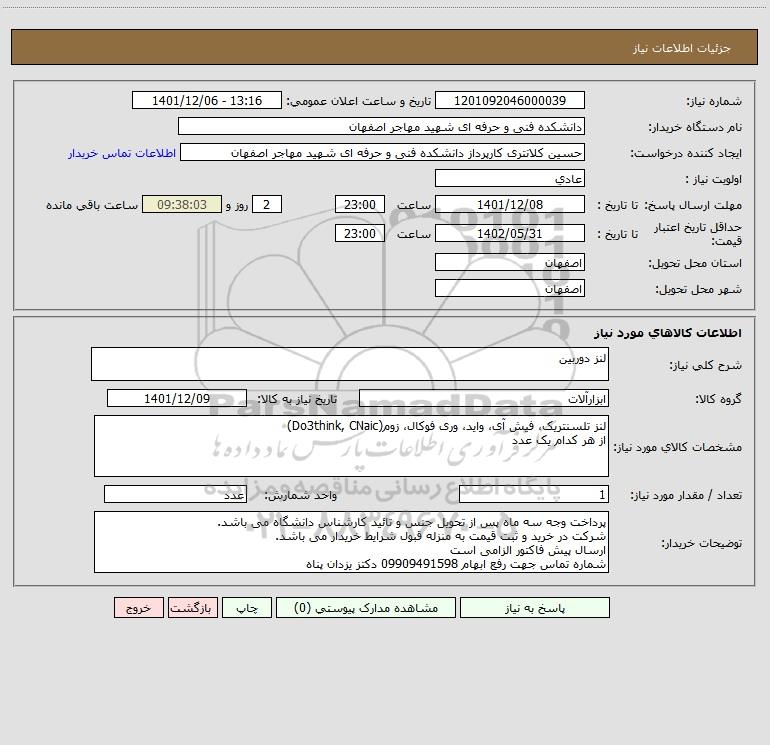Click the buyer organization name field
This screenshot has width=770, height=745.
pyautogui.click(x=381, y=126)
